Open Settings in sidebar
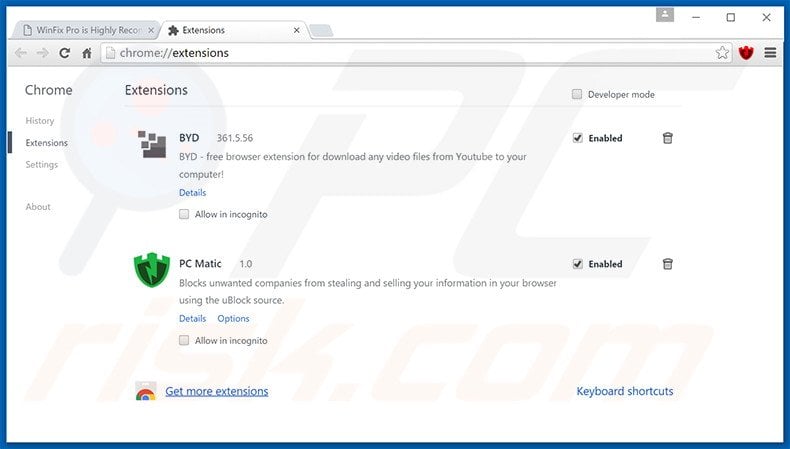790x449 pixels. tap(42, 164)
